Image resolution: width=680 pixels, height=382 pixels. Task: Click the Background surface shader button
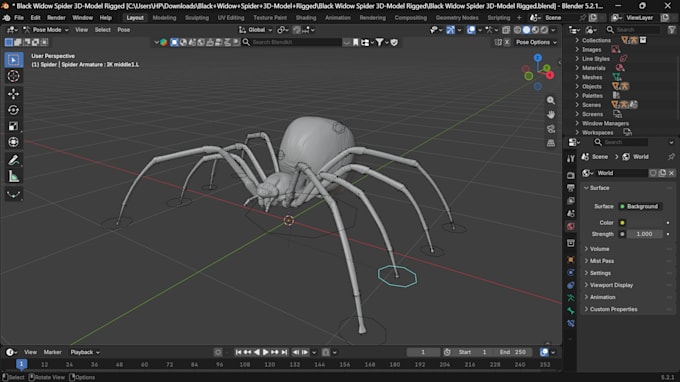[640, 206]
